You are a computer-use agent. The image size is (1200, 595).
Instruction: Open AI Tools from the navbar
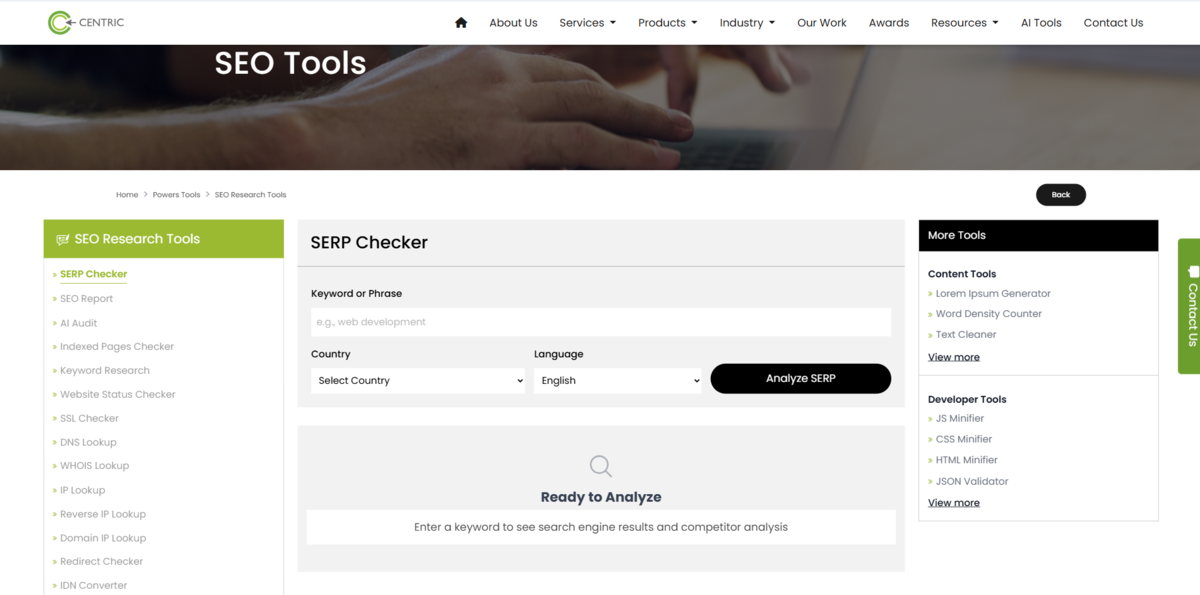tap(1041, 23)
